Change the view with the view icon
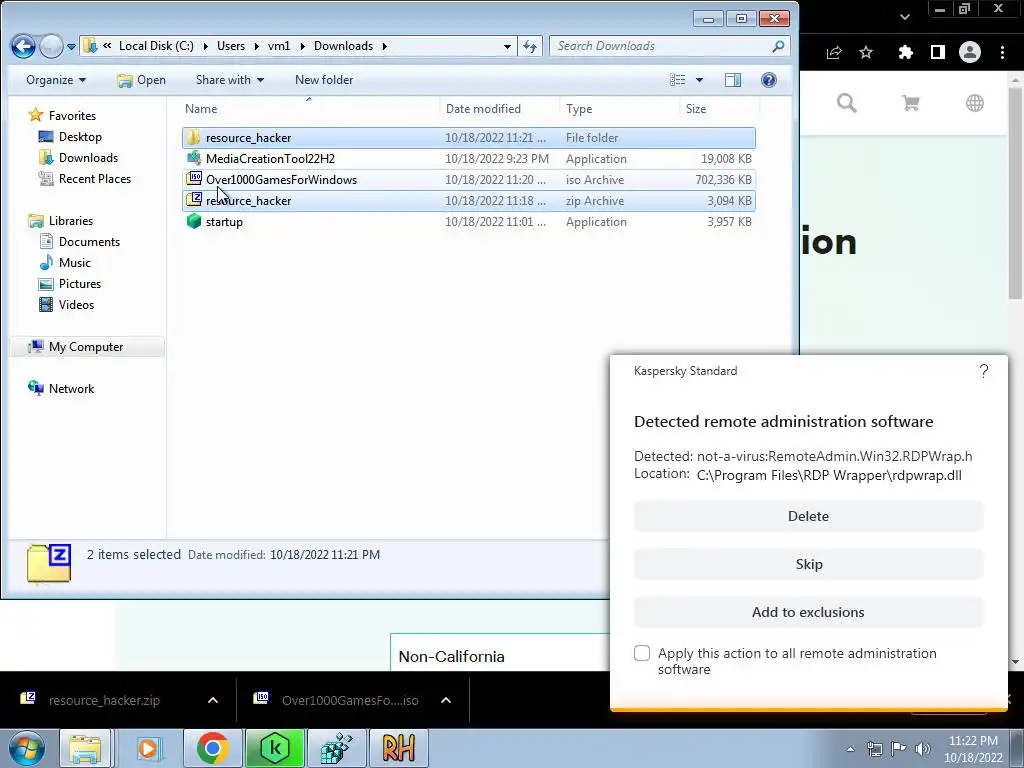 (678, 80)
